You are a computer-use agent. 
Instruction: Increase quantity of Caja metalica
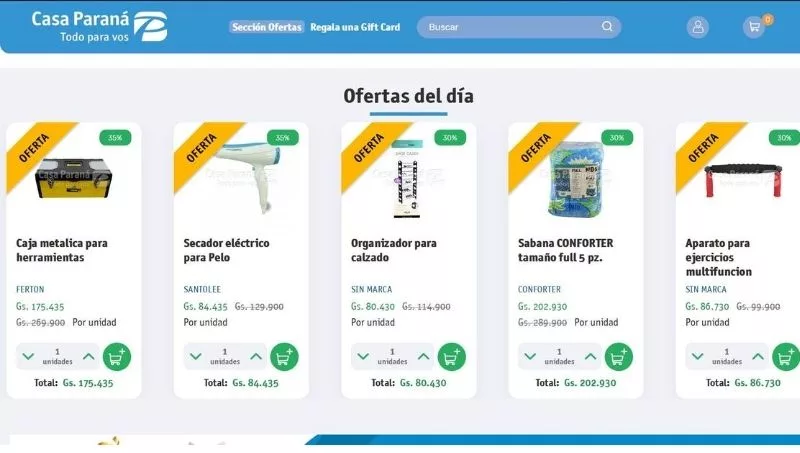(89, 357)
